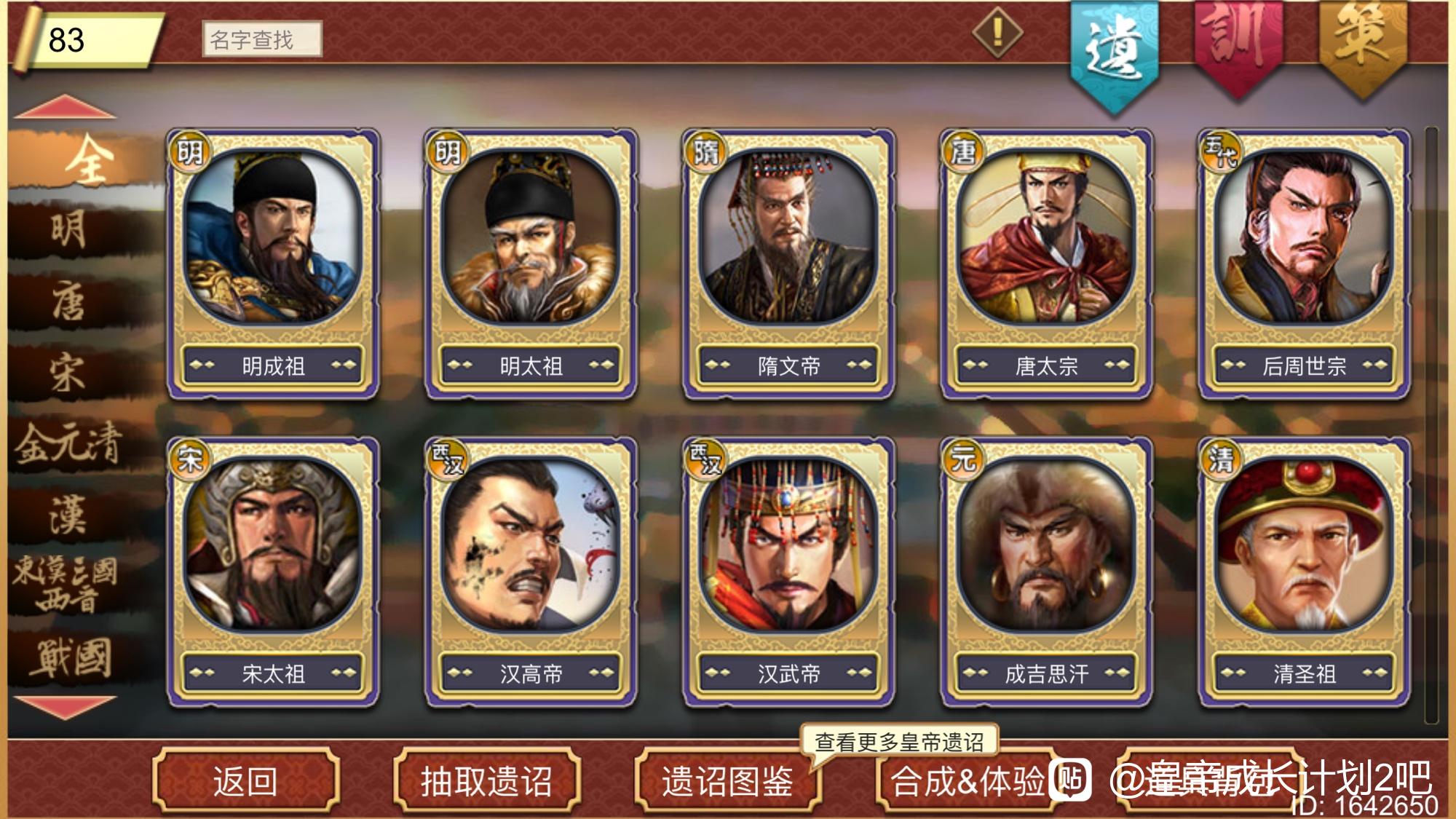Click the 返回 back button
The image size is (1456, 819).
click(x=246, y=781)
